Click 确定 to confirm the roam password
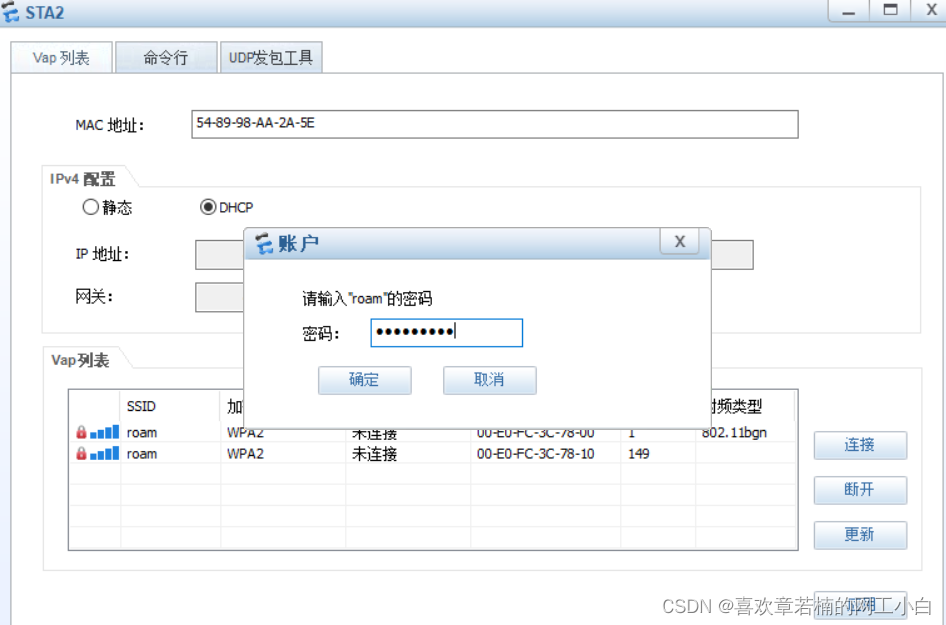The height and width of the screenshot is (625, 946). [x=364, y=380]
